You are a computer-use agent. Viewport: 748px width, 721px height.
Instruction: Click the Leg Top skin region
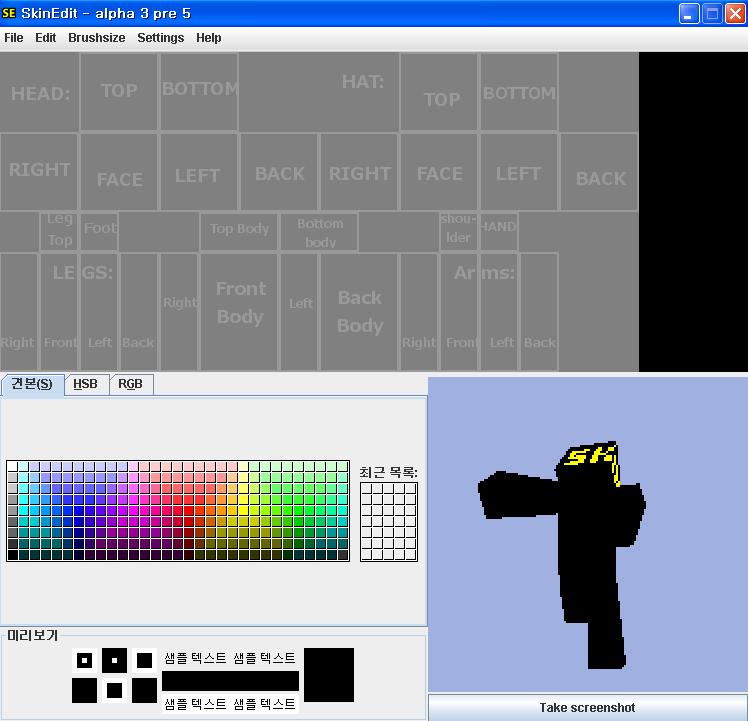coord(59,231)
